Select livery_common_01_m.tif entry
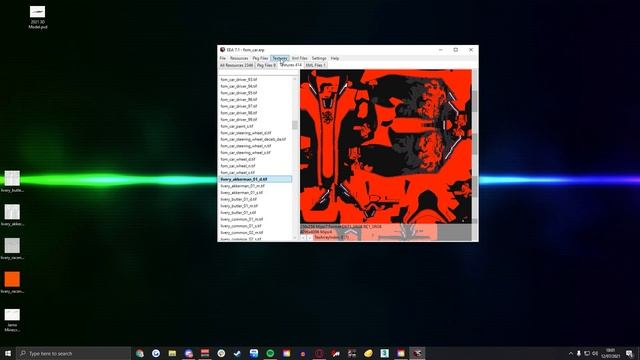The height and width of the screenshot is (360, 640). tap(255, 219)
